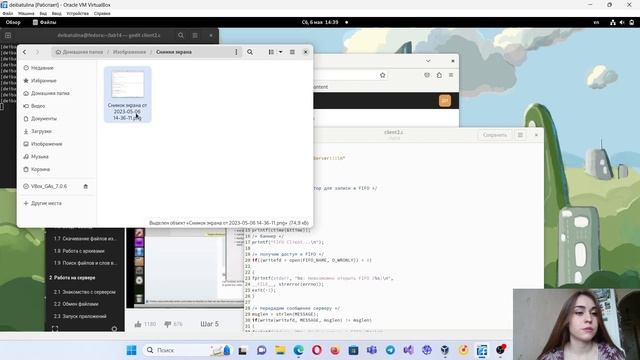
Task: Open 'Вид' menu in VirtualBox
Action: 43,13
